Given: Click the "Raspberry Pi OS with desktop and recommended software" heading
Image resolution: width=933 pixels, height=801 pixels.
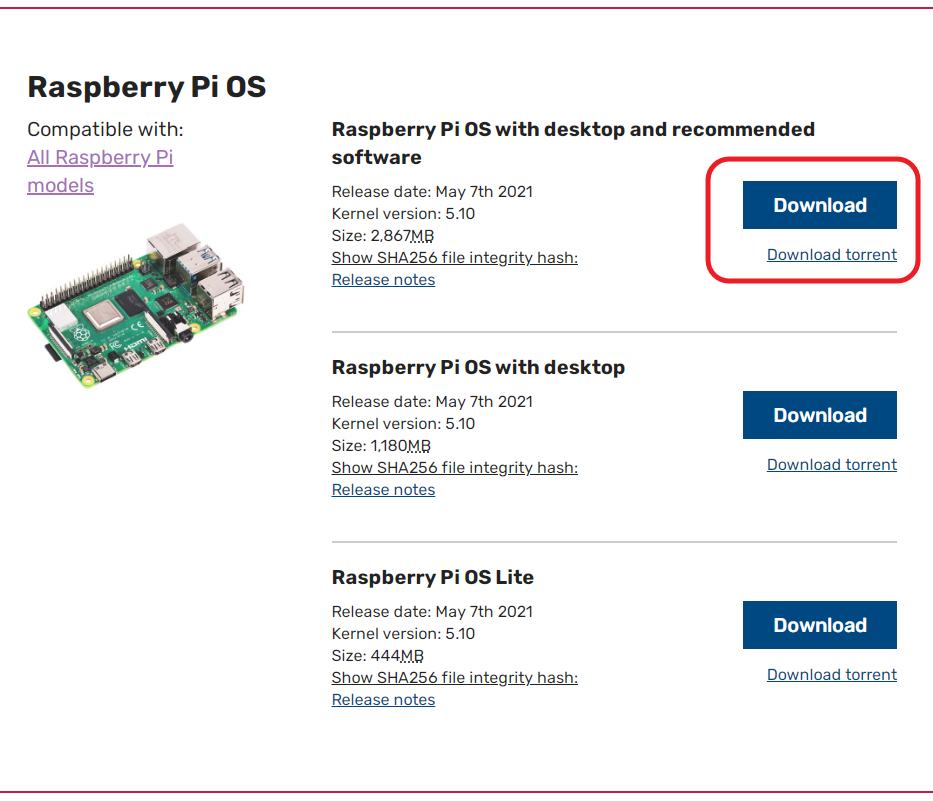Looking at the screenshot, I should tap(573, 143).
